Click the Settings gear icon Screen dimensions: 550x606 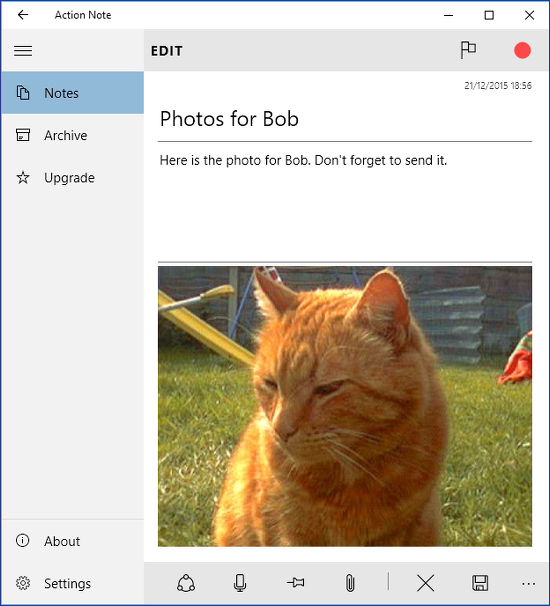[23, 583]
